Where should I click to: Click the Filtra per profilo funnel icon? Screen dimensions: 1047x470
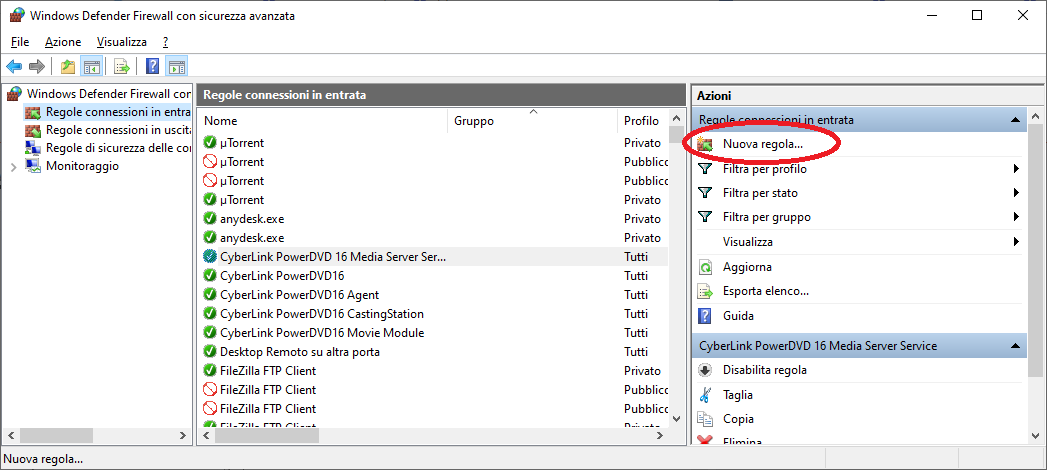[704, 169]
